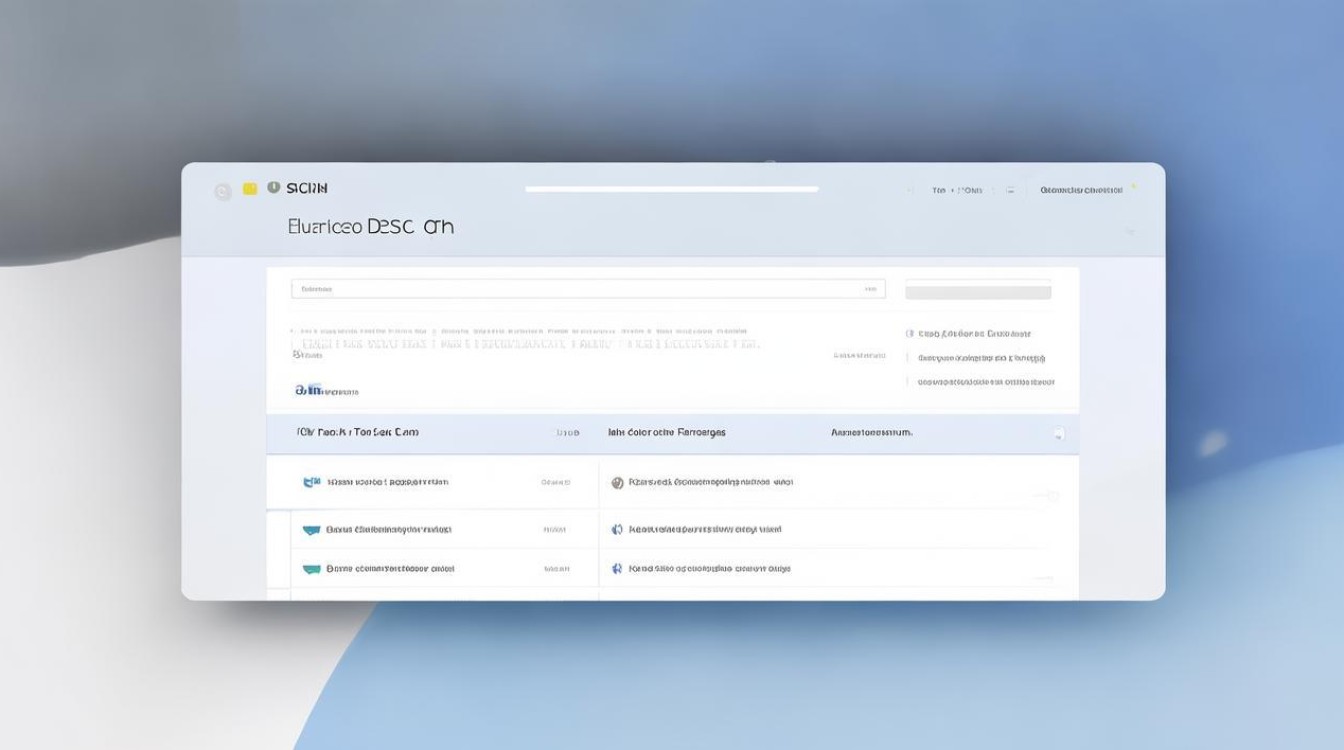The width and height of the screenshot is (1344, 750).
Task: Click the dots at search field's right end
Action: click(869, 289)
